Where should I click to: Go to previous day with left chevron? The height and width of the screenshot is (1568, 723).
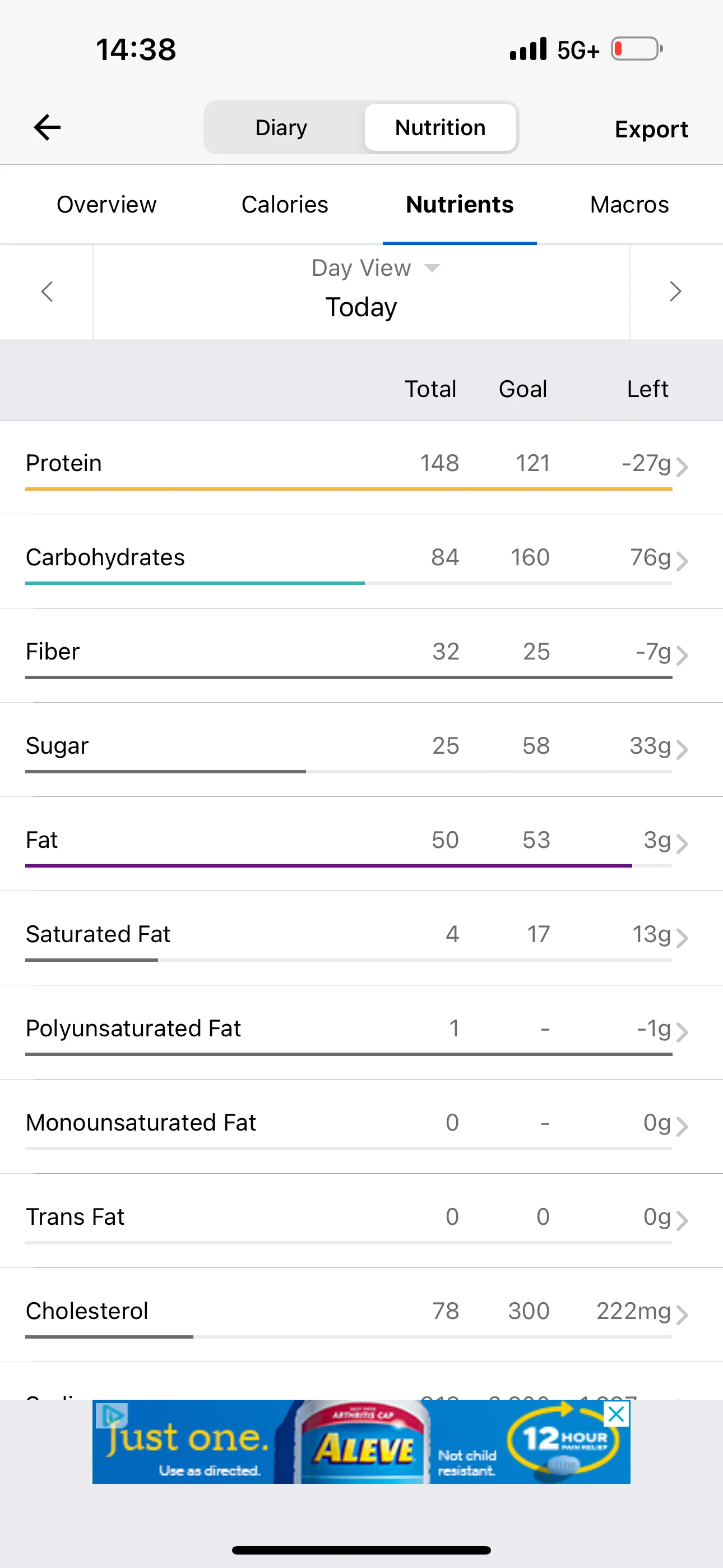click(x=47, y=292)
